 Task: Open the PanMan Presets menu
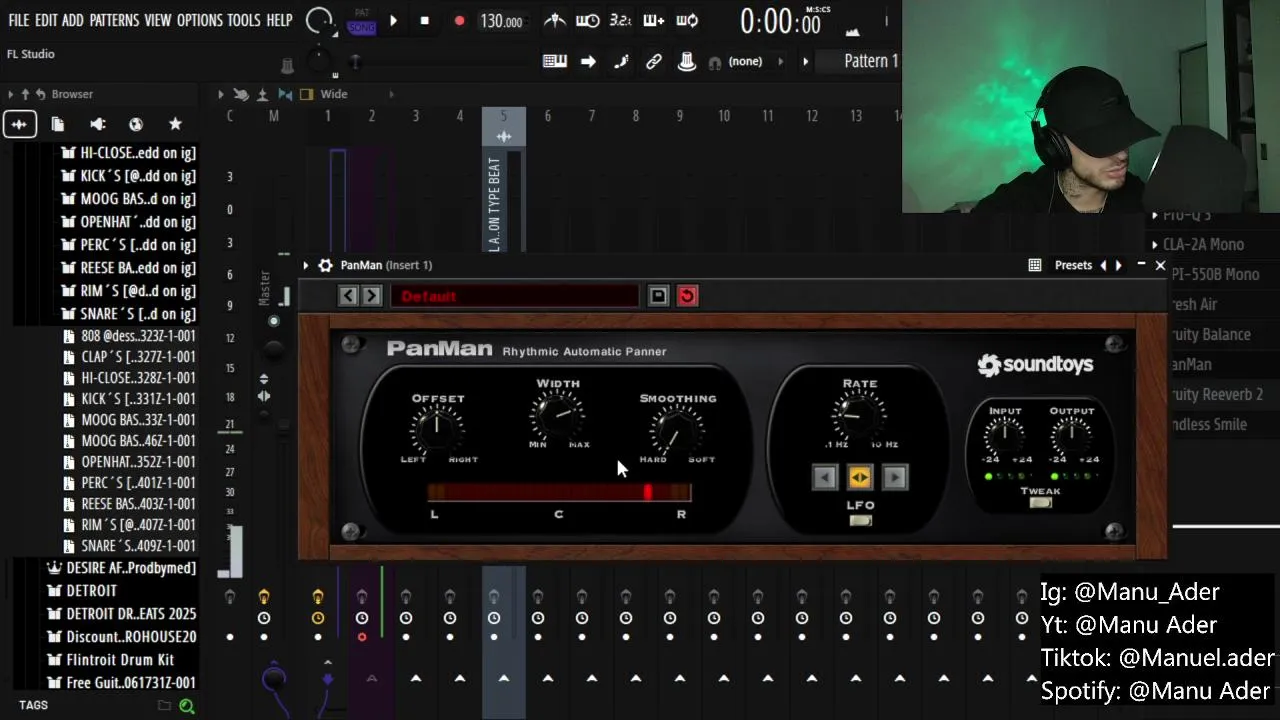point(1073,265)
